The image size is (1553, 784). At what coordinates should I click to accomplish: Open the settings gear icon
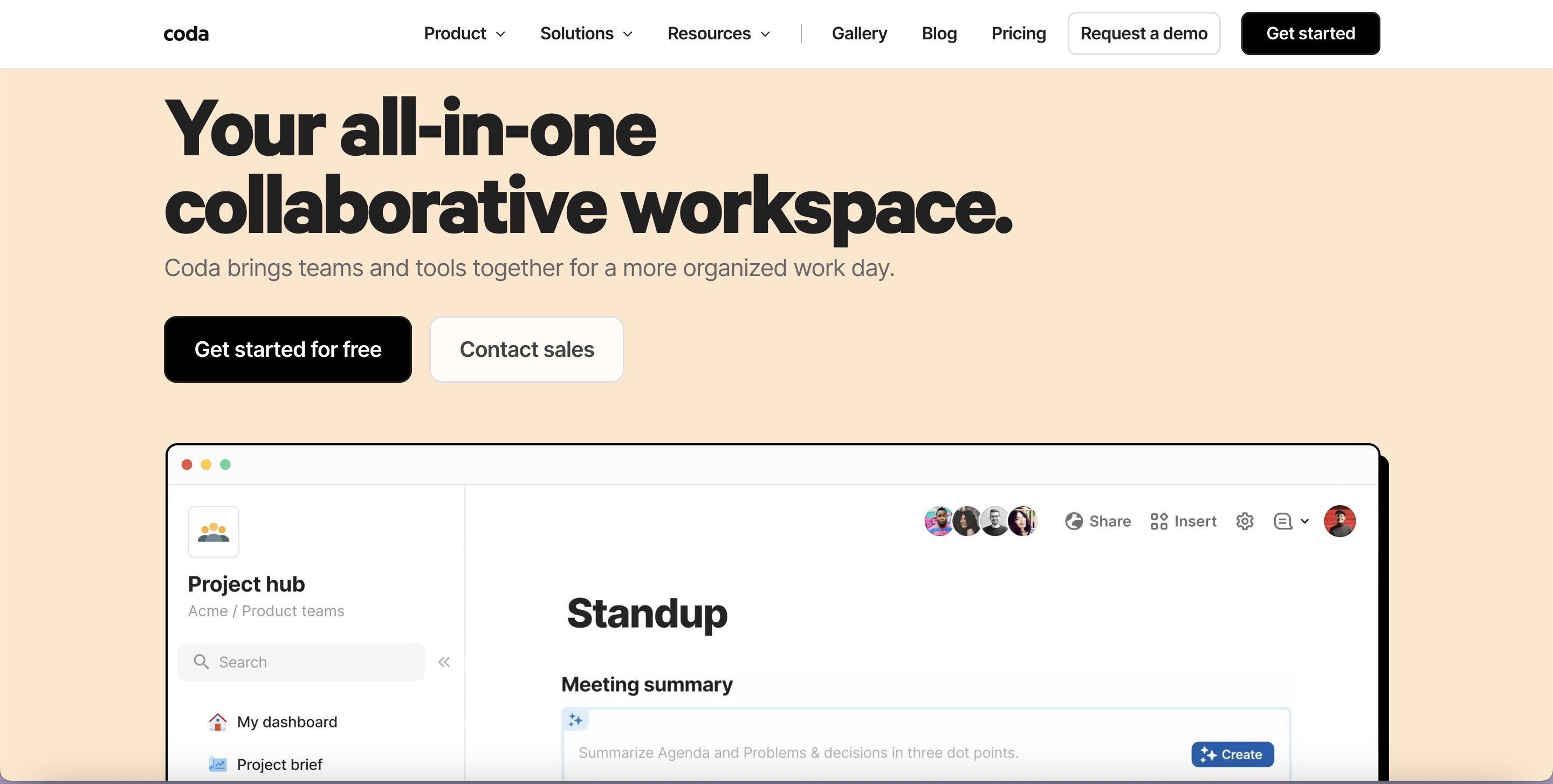click(1245, 521)
